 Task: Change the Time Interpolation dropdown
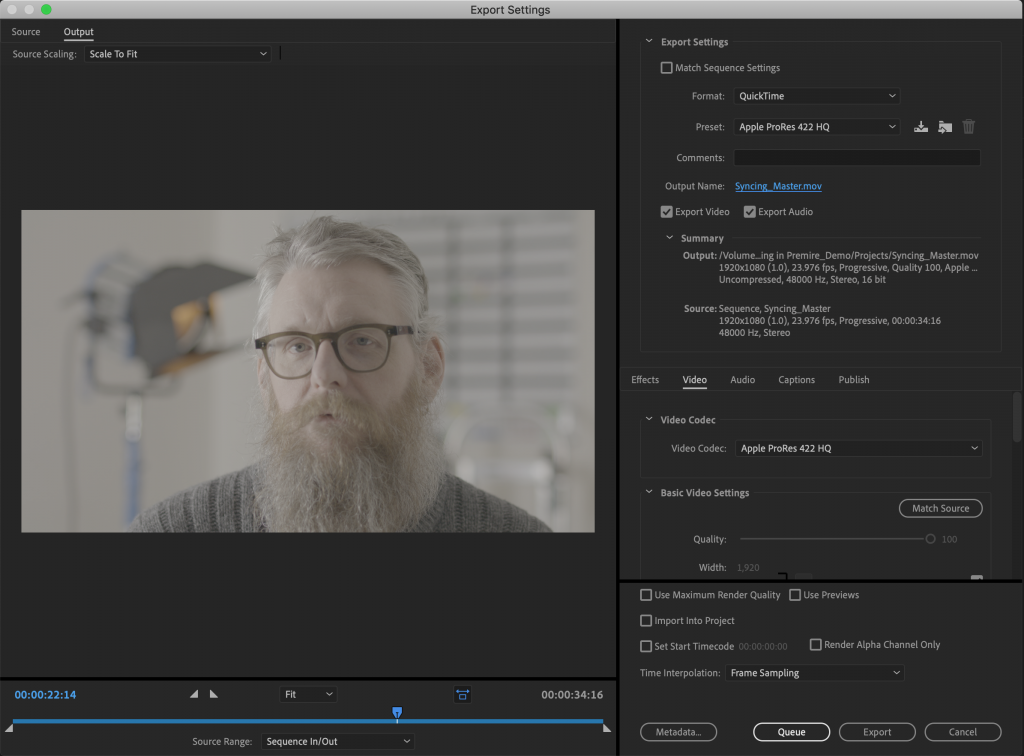(814, 672)
